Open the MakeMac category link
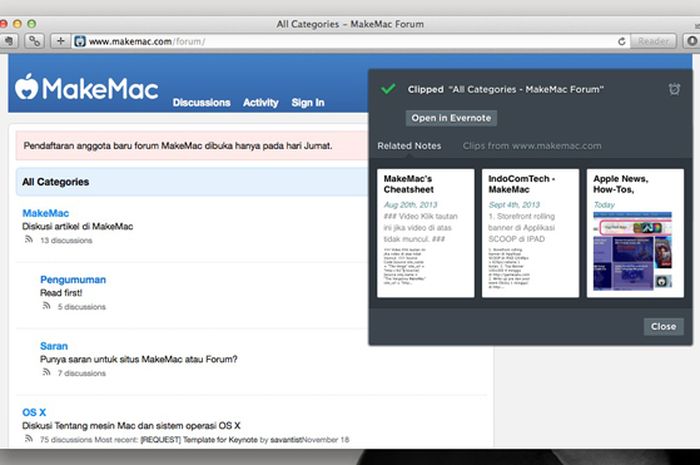The image size is (700, 465). 46,213
